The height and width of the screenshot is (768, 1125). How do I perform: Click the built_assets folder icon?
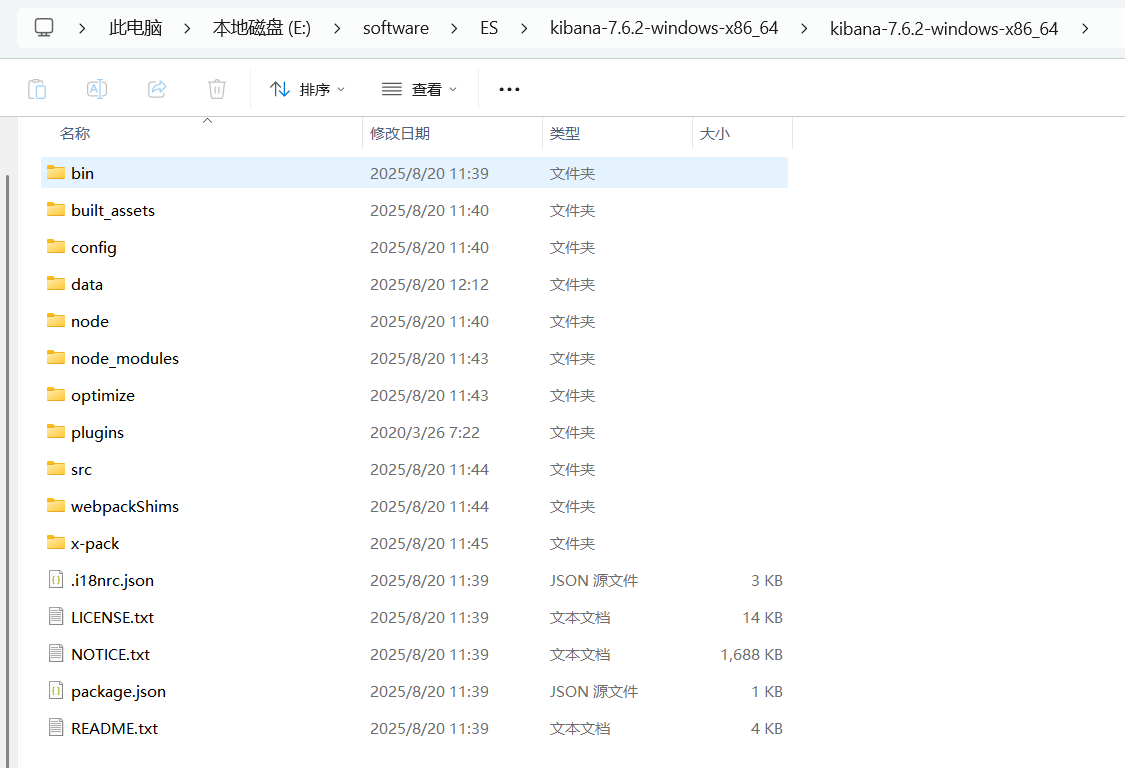pyautogui.click(x=56, y=210)
